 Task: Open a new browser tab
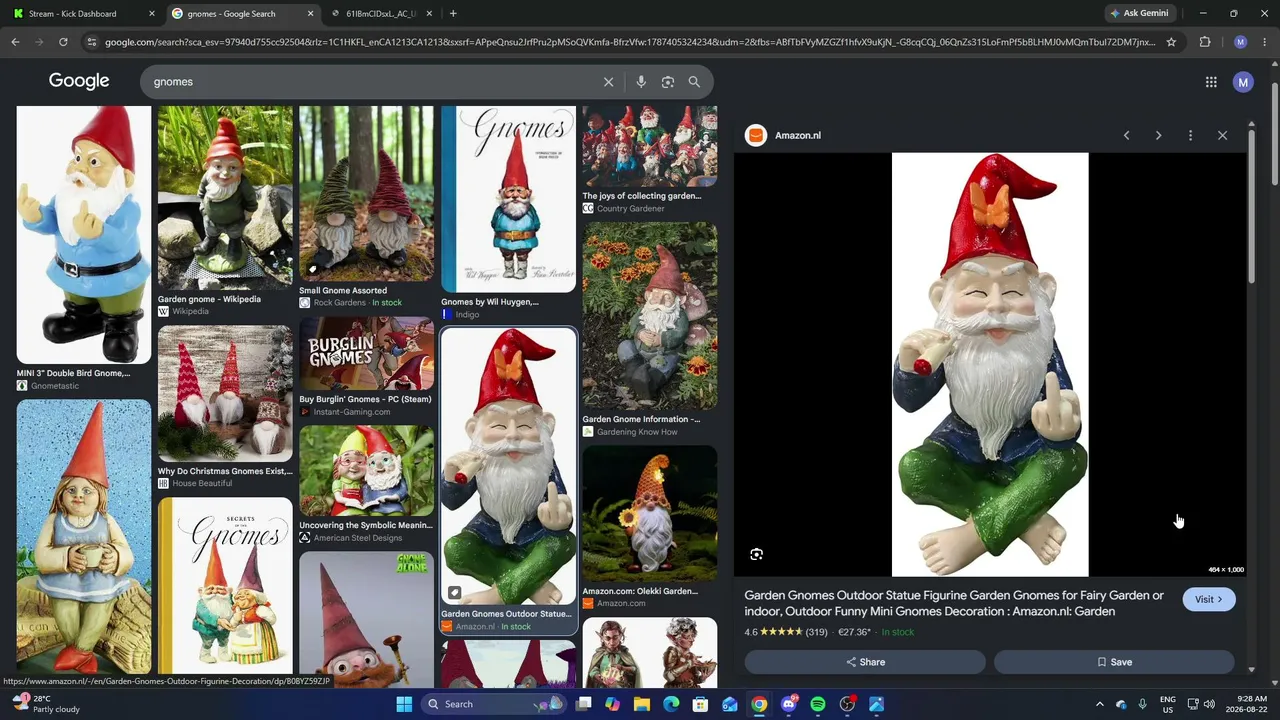click(x=453, y=14)
